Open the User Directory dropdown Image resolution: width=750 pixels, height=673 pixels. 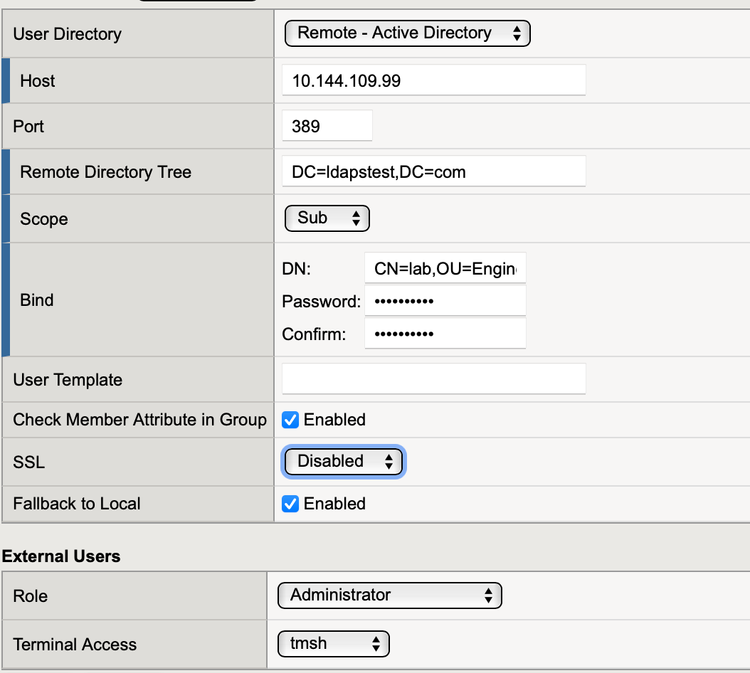coord(407,33)
